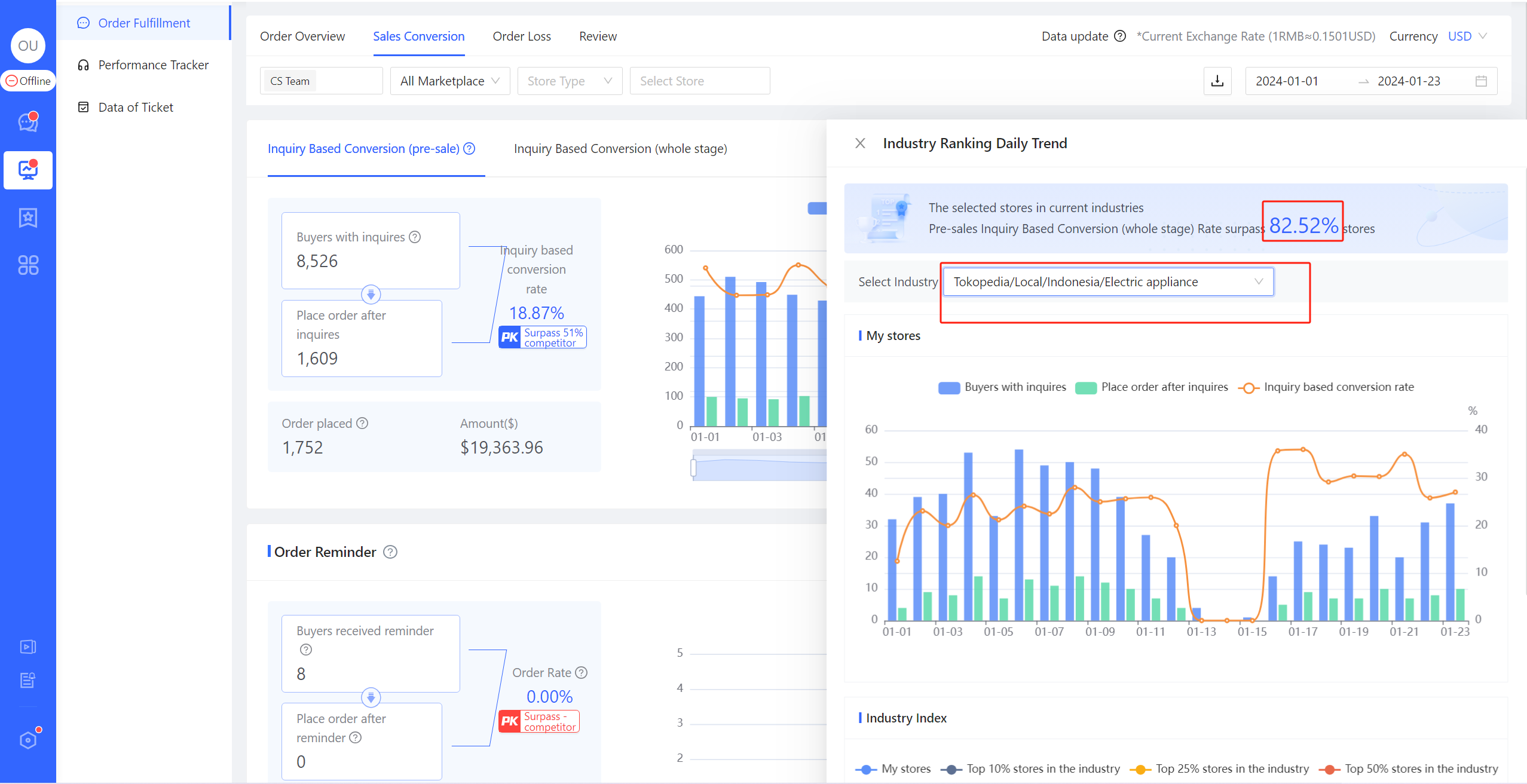Toggle Top 25% stores legend series
This screenshot has height=784, width=1527.
tap(1219, 769)
